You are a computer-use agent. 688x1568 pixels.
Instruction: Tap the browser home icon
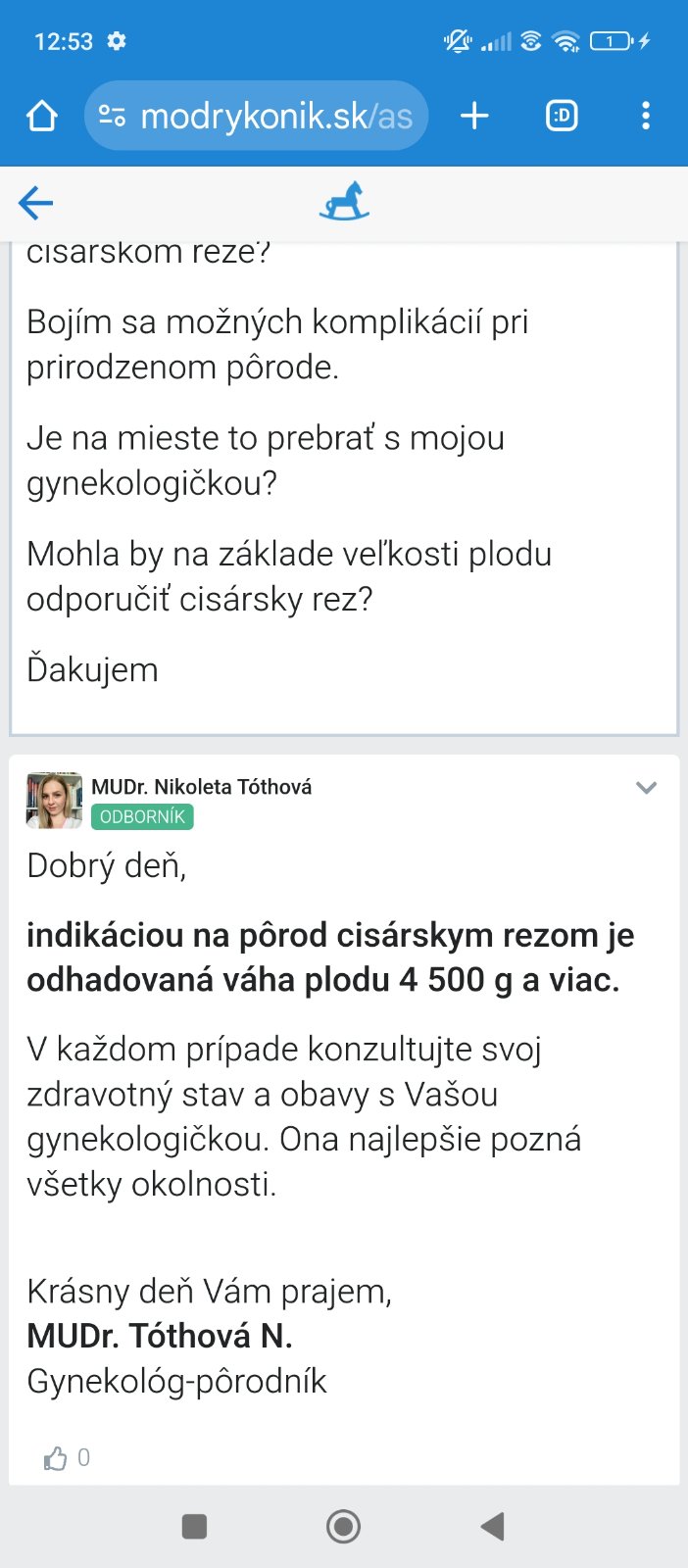[42, 117]
